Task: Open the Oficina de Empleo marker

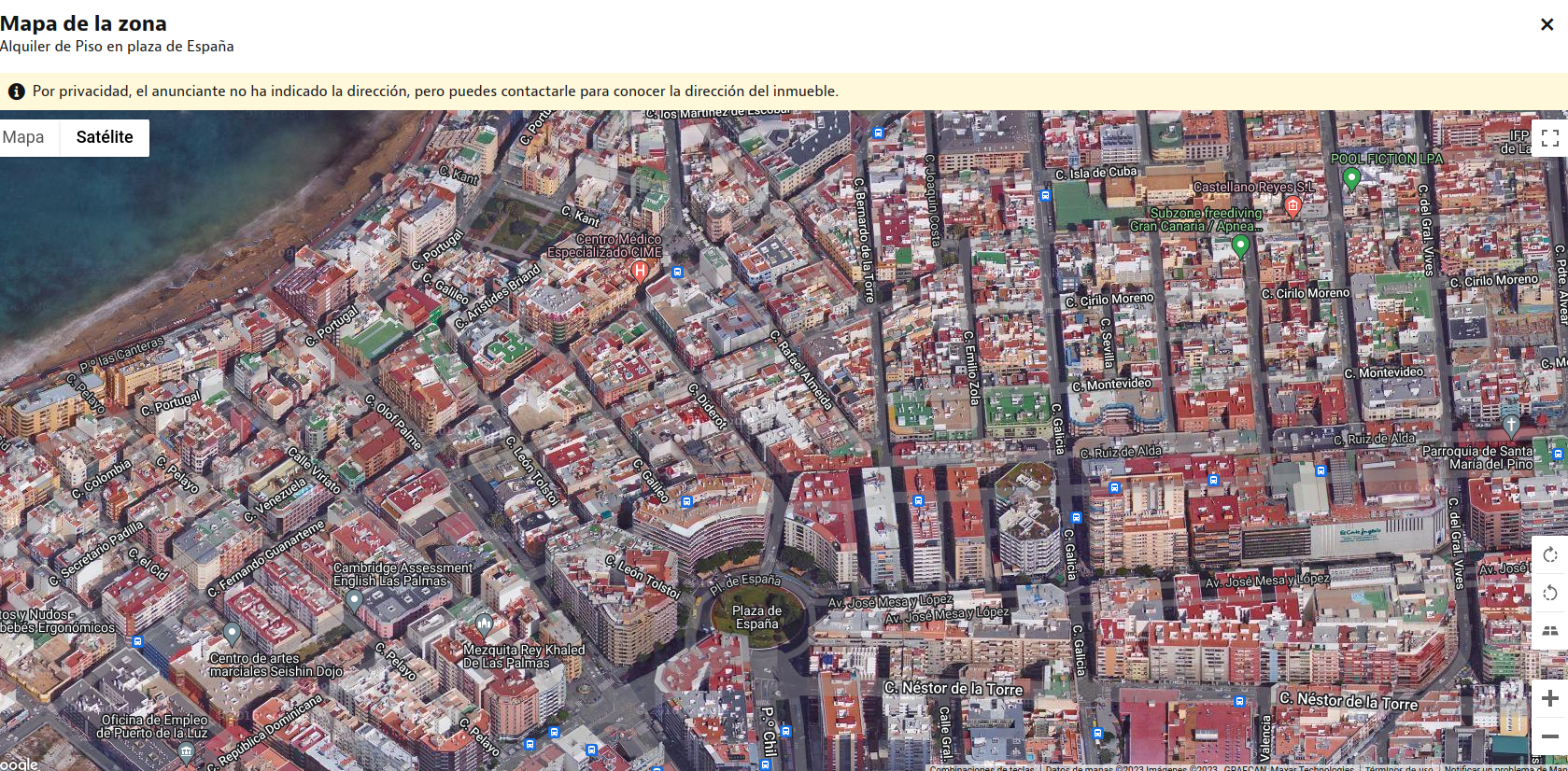Action: click(187, 752)
